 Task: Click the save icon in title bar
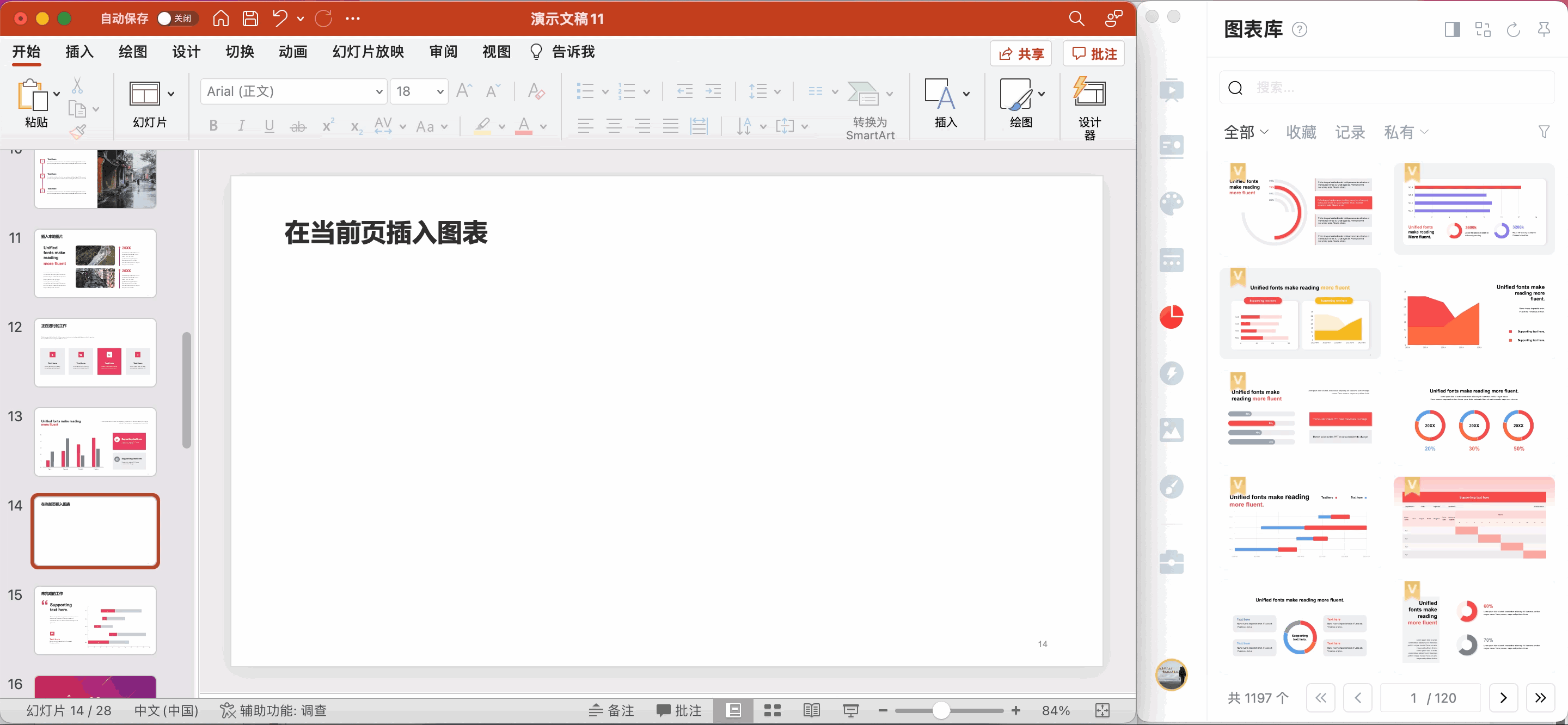click(250, 19)
